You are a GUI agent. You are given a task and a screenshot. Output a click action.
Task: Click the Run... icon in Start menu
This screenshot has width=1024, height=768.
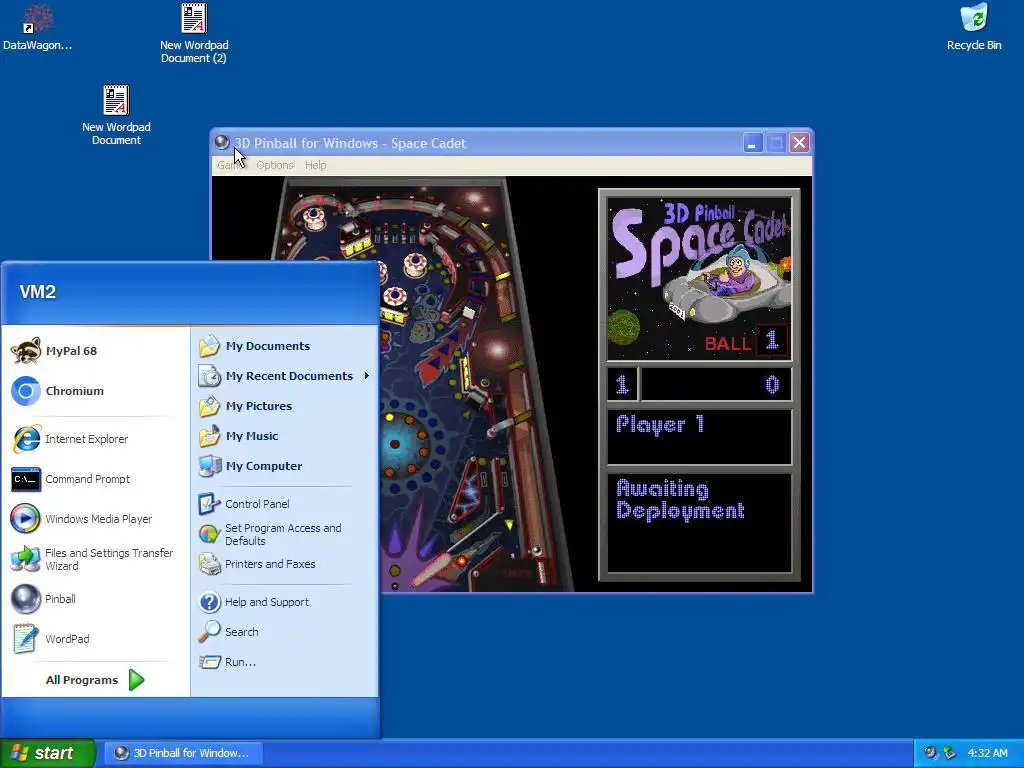pyautogui.click(x=210, y=662)
